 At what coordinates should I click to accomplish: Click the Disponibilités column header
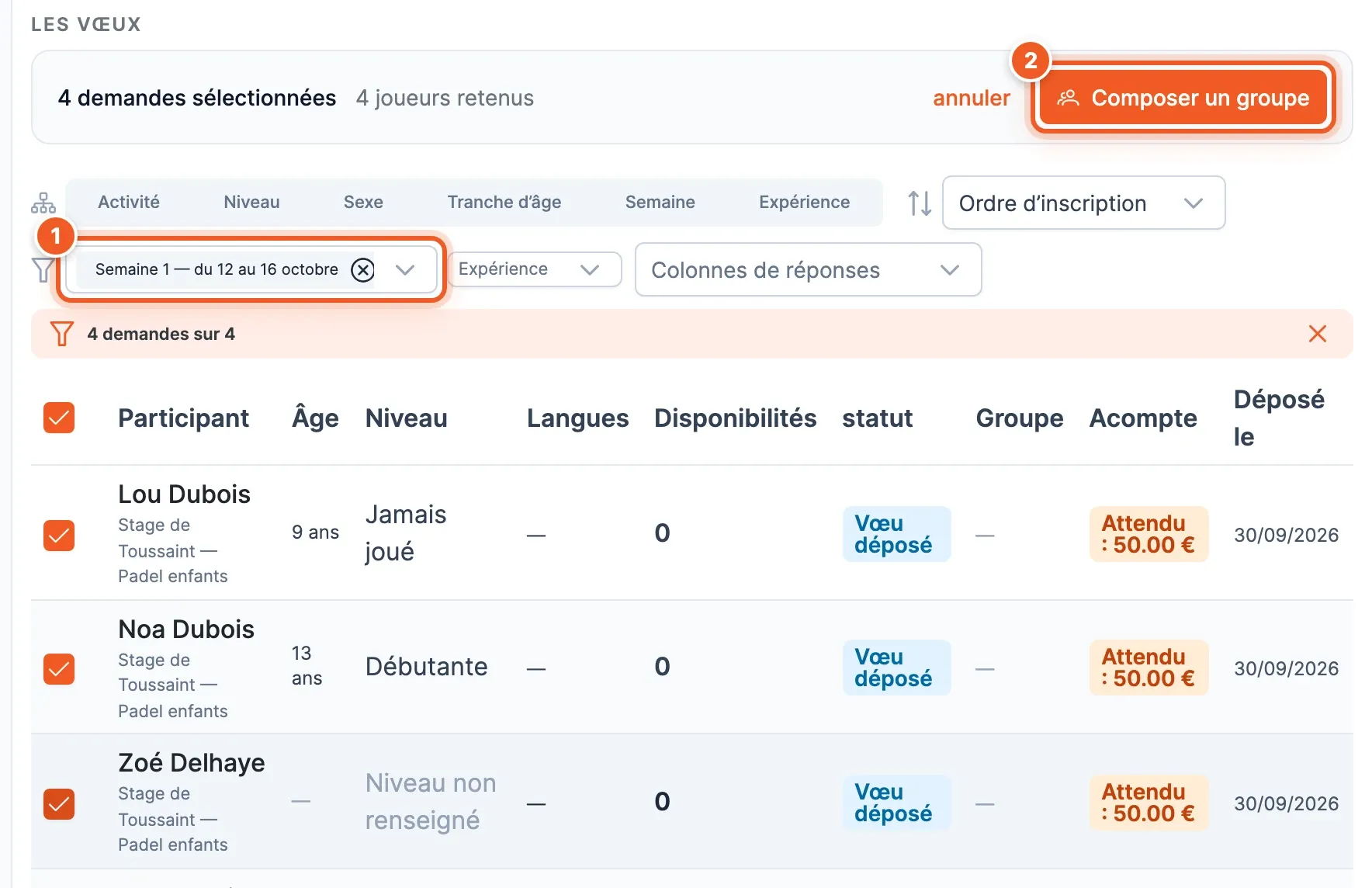735,418
